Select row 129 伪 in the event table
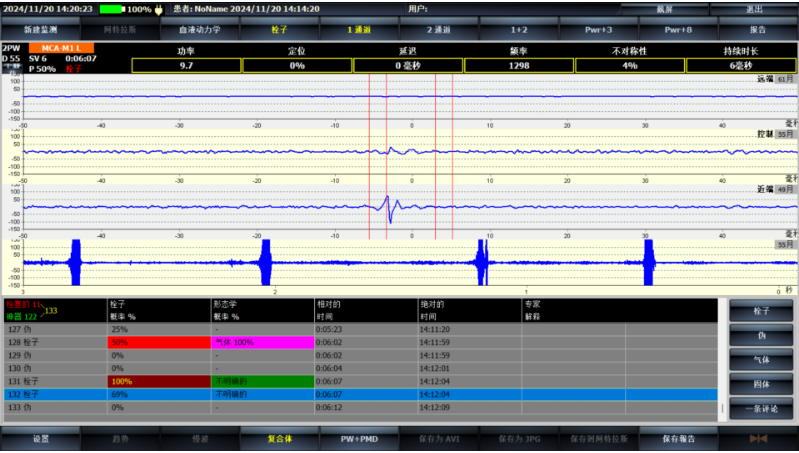This screenshot has width=799, height=453. (361, 355)
